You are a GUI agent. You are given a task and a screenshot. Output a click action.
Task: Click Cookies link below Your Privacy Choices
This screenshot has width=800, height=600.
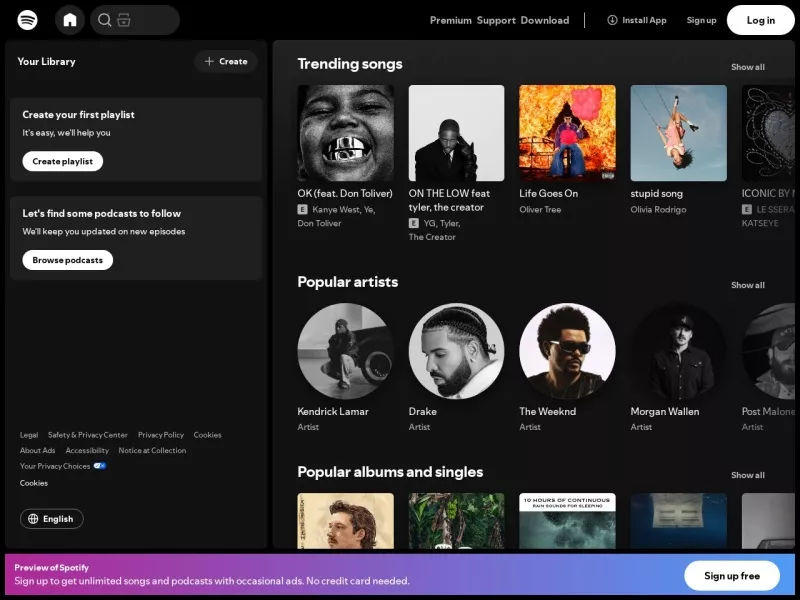34,483
